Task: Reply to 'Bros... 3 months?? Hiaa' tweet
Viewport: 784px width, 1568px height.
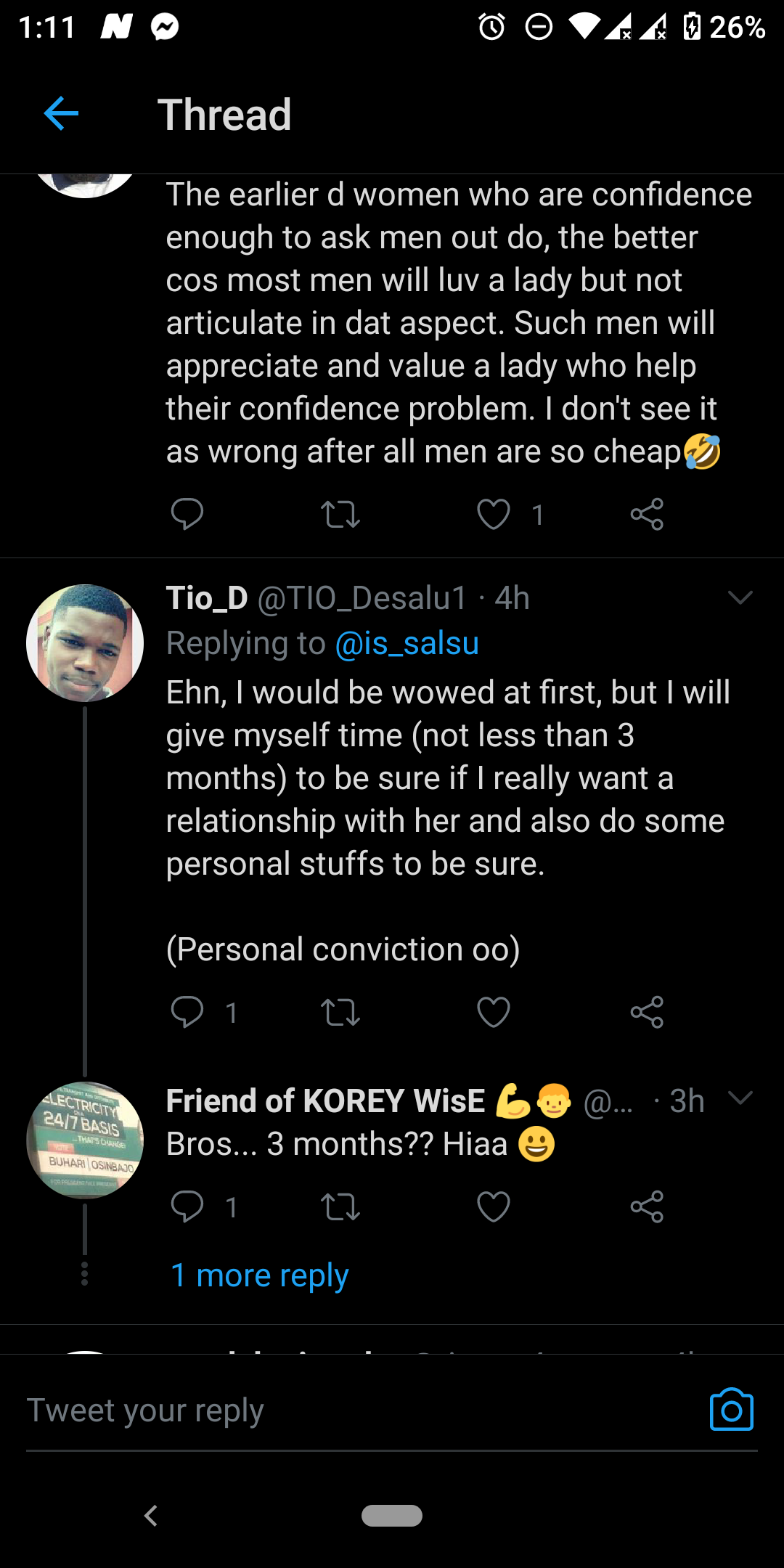Action: pos(187,1207)
